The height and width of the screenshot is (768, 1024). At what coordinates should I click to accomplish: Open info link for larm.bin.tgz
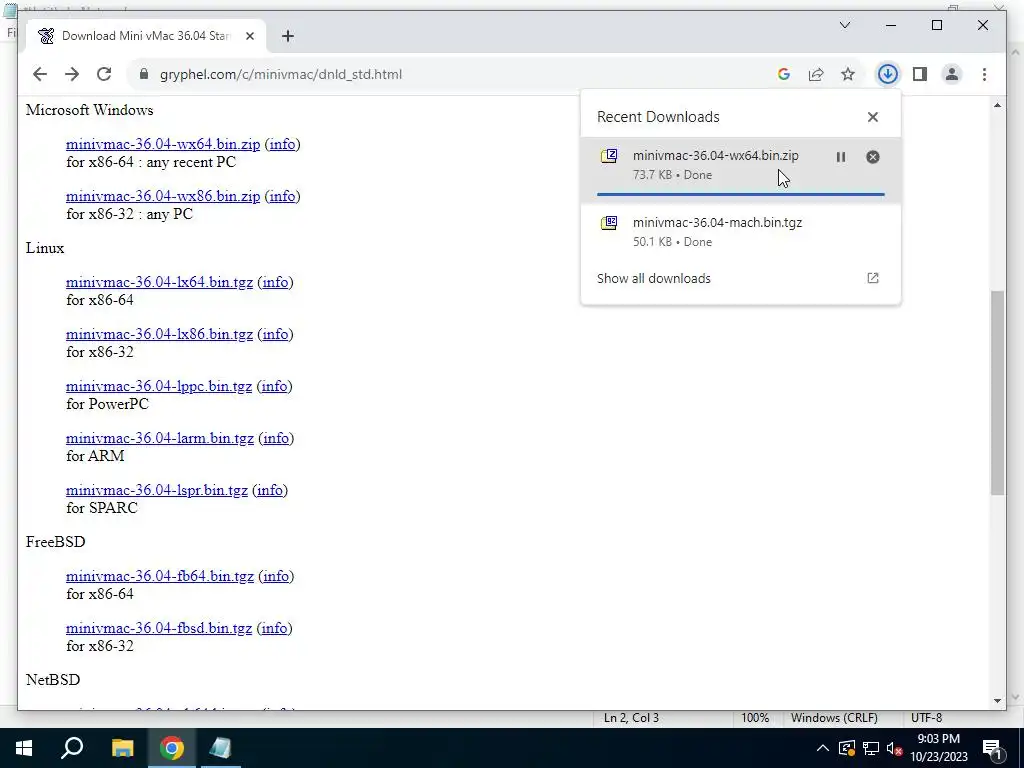pos(276,438)
